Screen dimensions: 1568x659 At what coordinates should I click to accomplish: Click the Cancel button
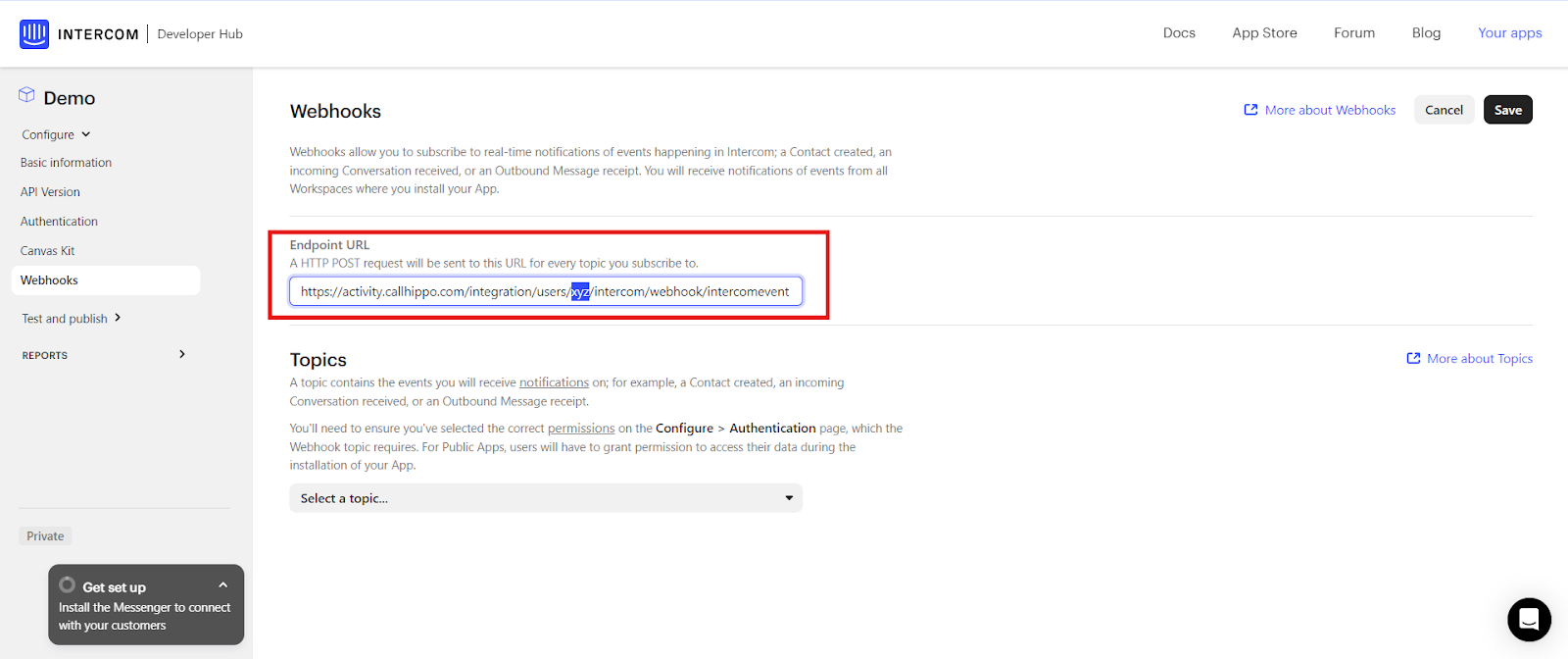pyautogui.click(x=1444, y=110)
